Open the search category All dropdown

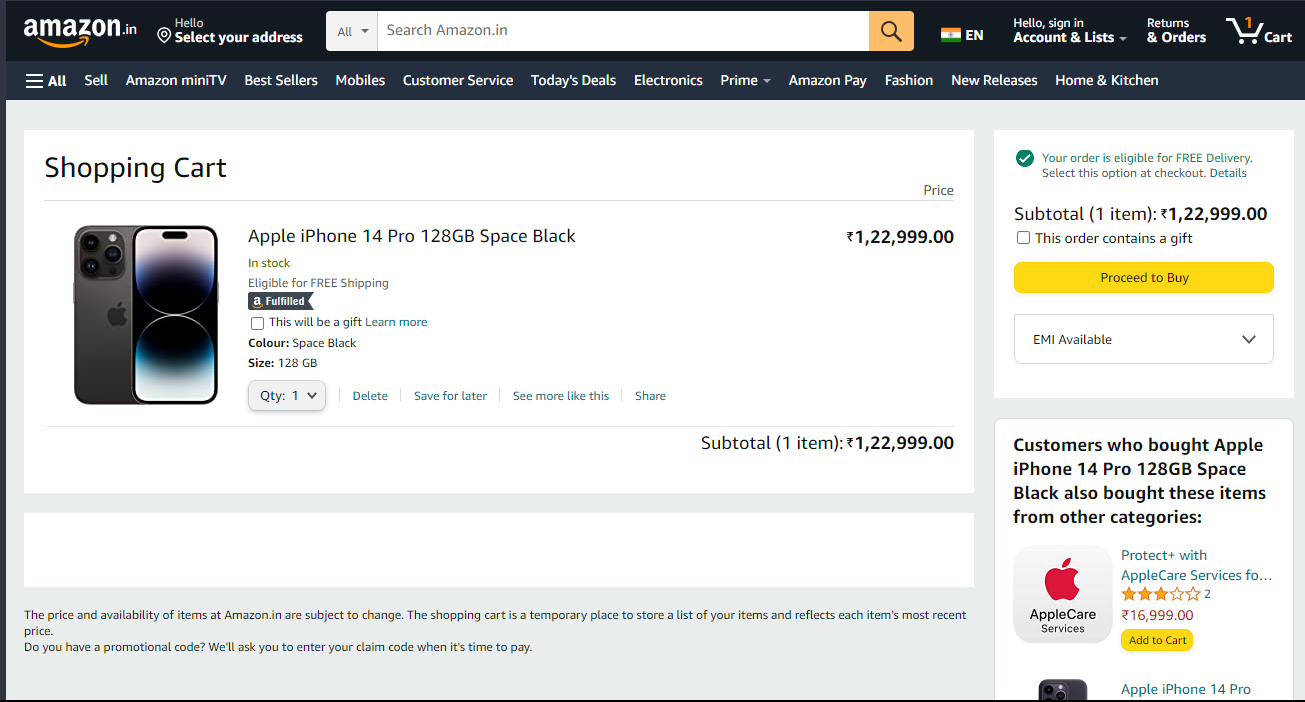352,31
